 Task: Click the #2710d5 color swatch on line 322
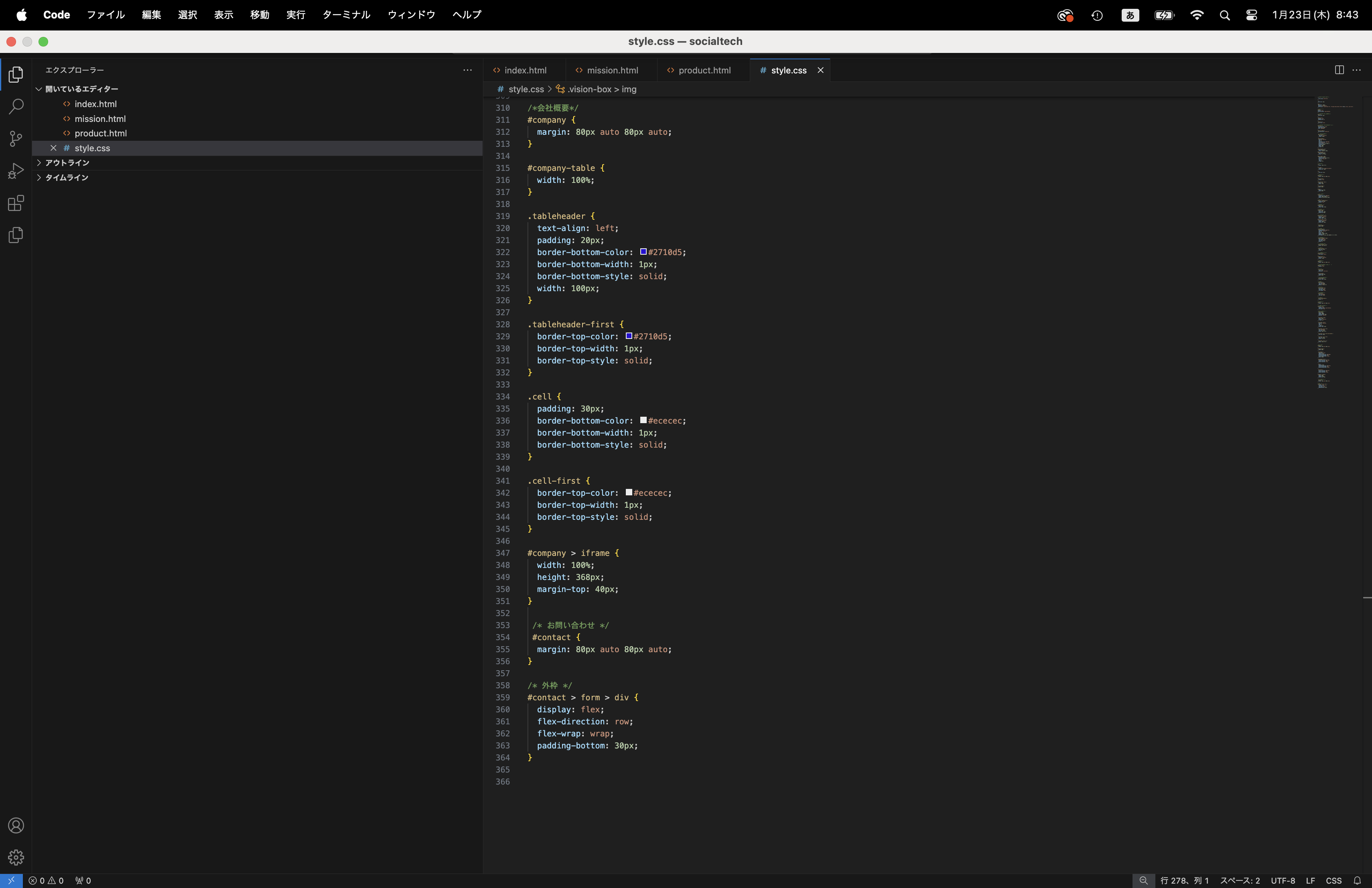tap(643, 252)
